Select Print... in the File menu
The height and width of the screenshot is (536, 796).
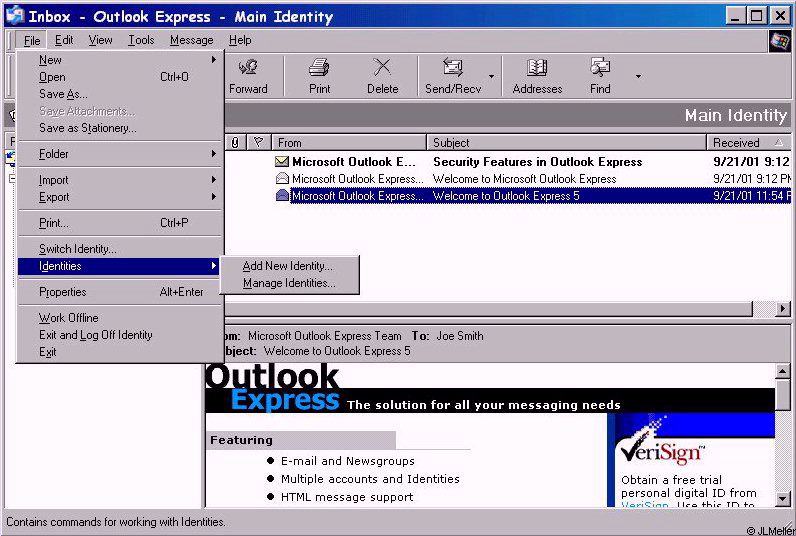119,223
